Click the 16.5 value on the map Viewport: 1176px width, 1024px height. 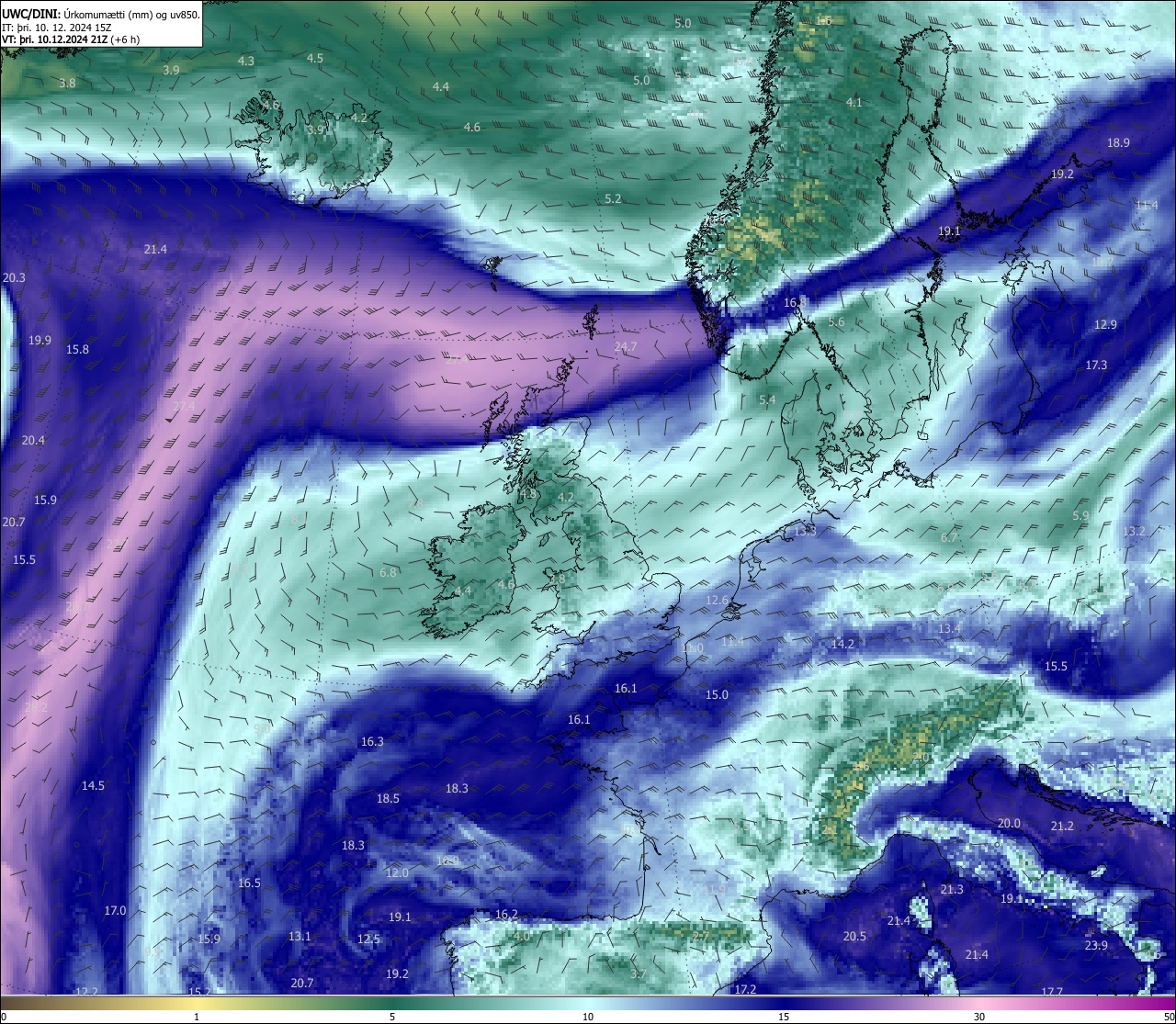click(x=249, y=883)
